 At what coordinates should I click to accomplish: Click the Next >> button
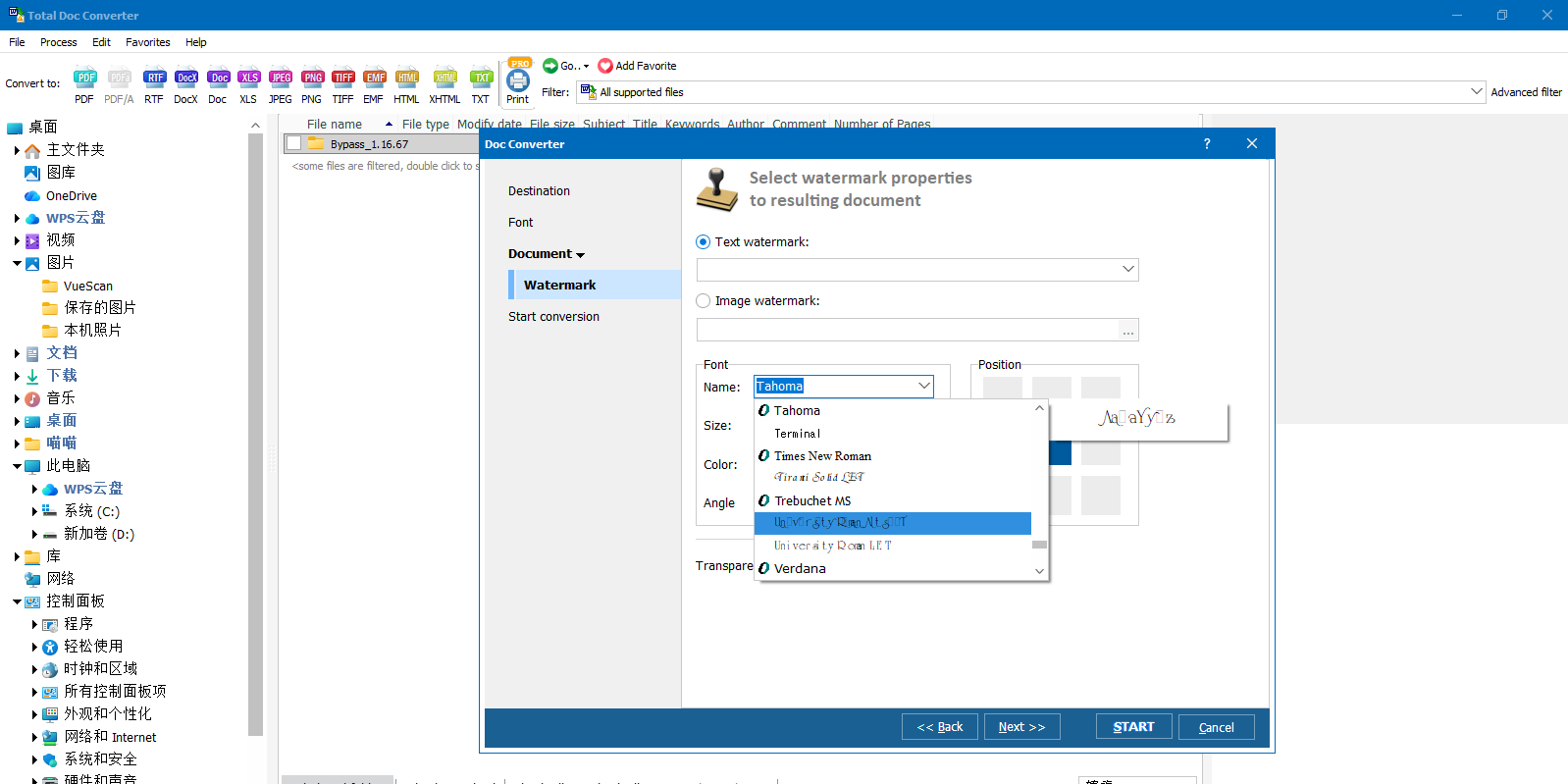[x=1021, y=727]
